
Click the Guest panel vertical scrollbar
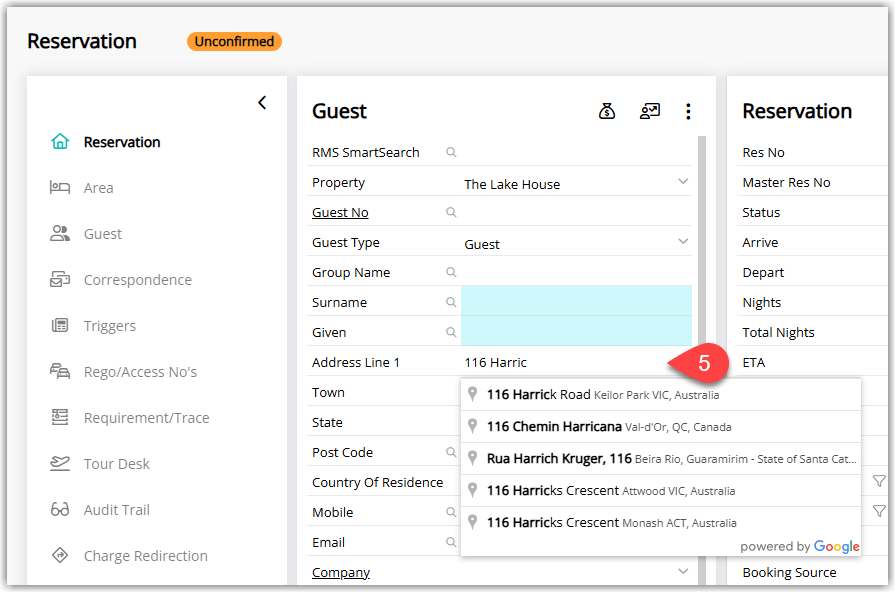coord(702,360)
